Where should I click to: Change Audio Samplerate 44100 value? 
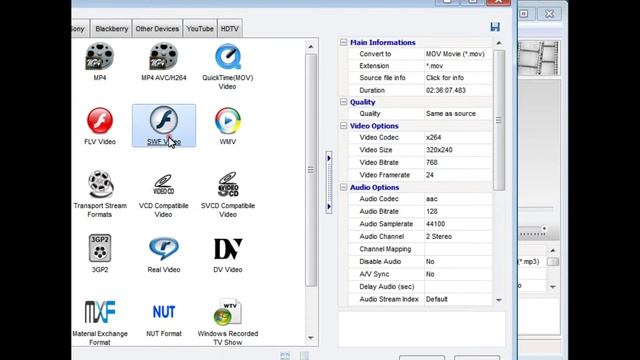pyautogui.click(x=458, y=224)
